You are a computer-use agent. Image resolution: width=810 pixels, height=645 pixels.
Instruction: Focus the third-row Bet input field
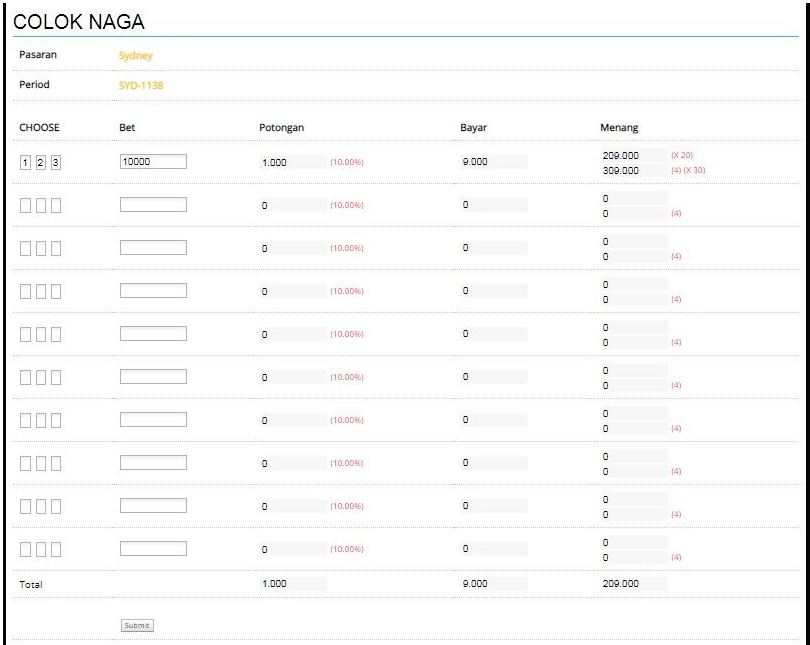pos(153,247)
